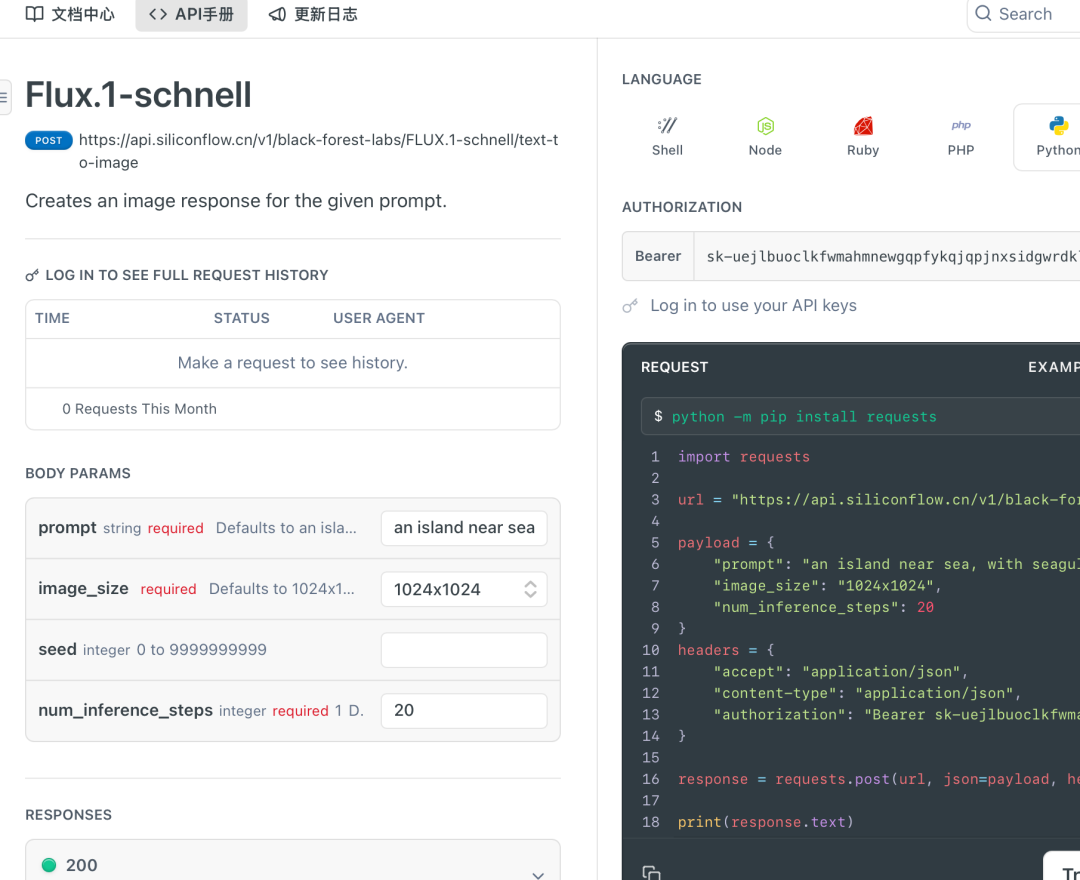Toggle the sidebar menu handle icon
Screen dimensions: 1080x880
point(4,97)
